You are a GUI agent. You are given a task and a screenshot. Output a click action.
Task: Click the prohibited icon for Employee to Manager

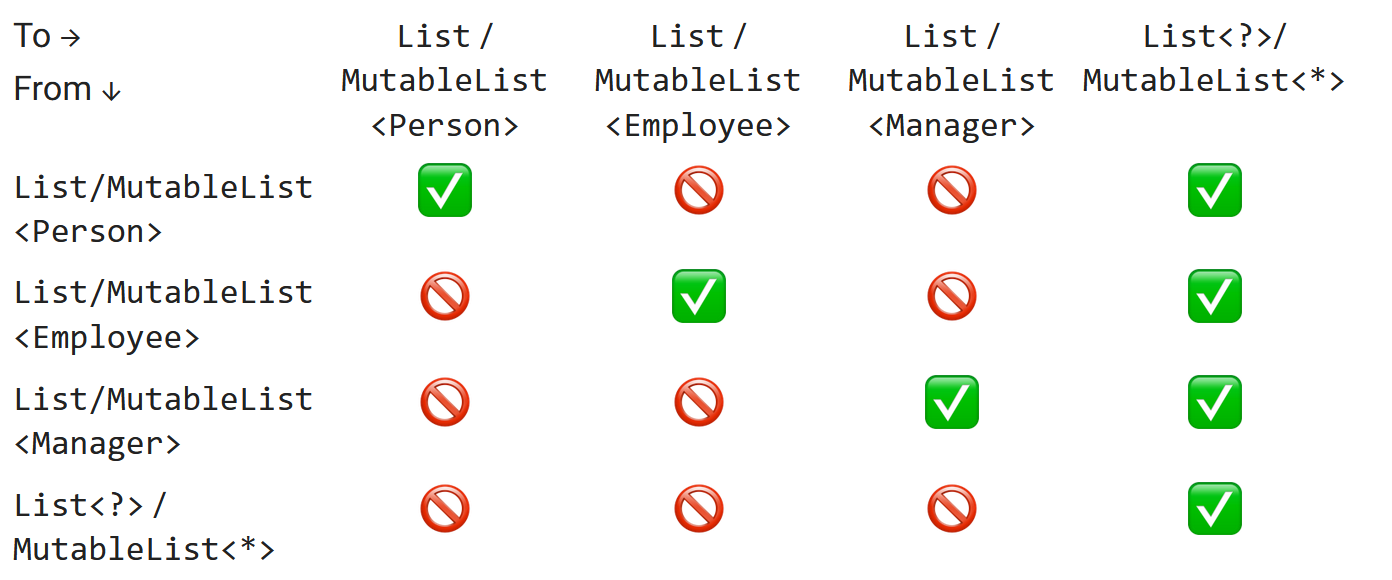click(x=952, y=296)
